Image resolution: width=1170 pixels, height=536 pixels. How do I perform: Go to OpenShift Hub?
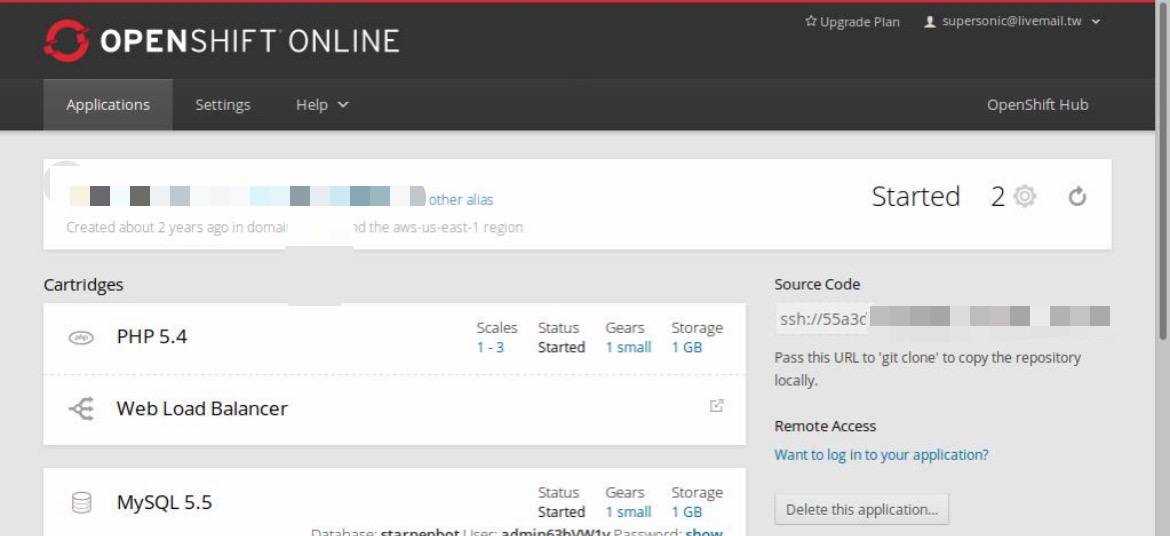1037,105
